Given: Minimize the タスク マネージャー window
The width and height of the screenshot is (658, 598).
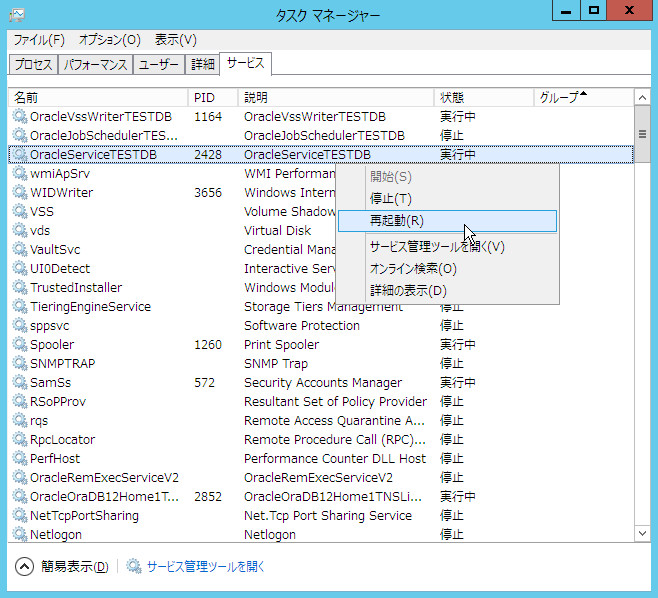Looking at the screenshot, I should pyautogui.click(x=566, y=10).
